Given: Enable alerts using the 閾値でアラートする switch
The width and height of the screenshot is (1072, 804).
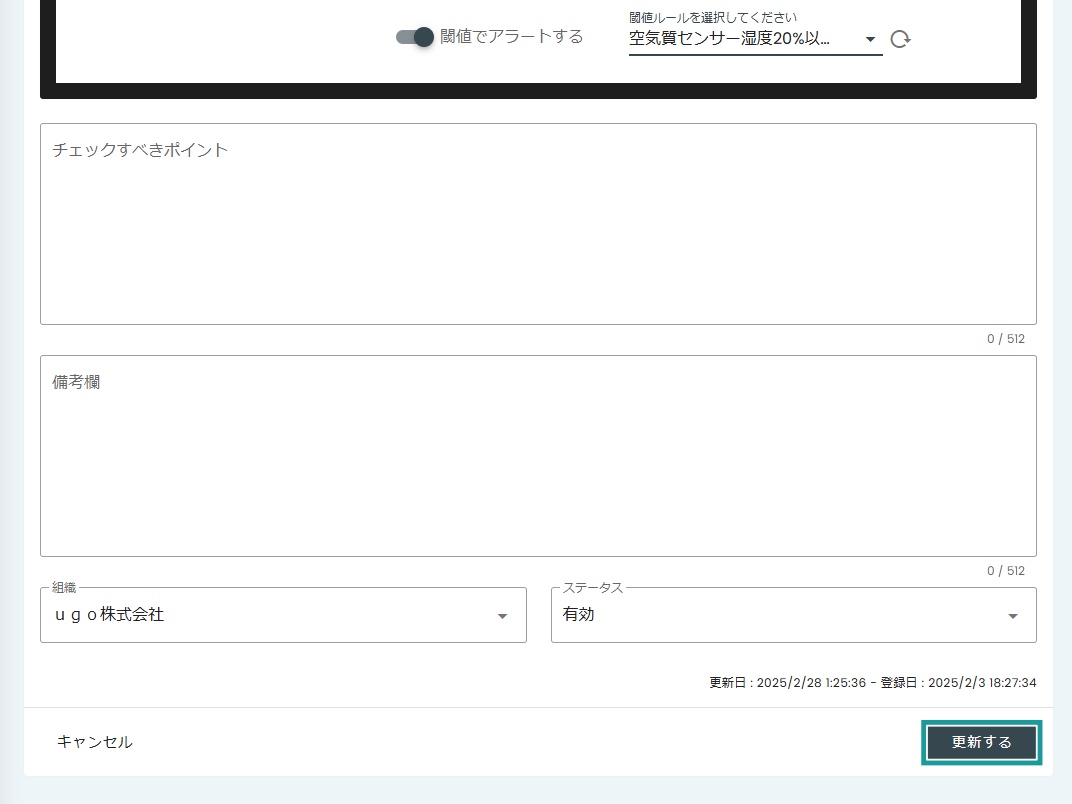Looking at the screenshot, I should (x=413, y=36).
